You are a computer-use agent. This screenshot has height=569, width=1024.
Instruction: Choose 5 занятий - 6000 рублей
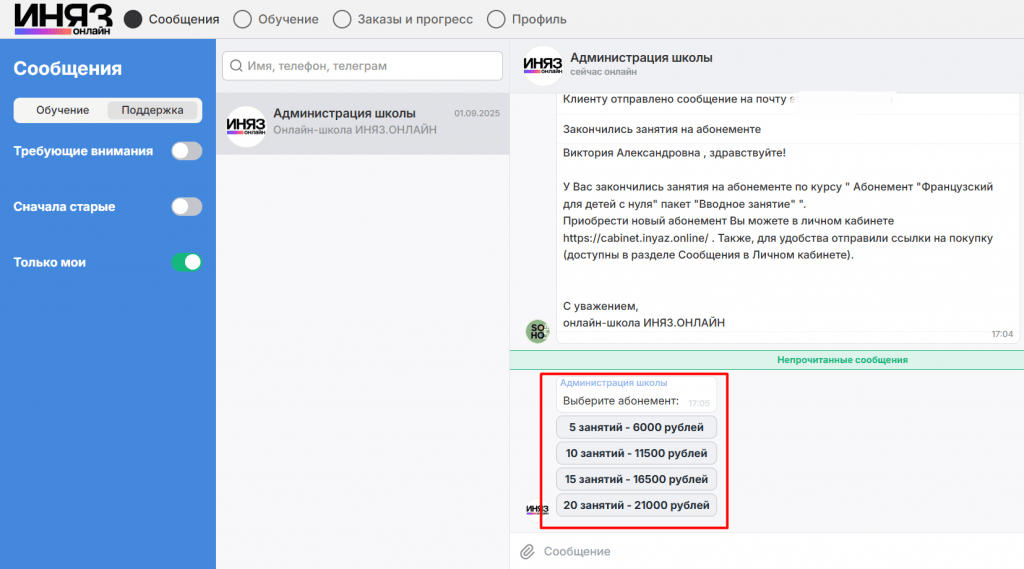click(x=636, y=427)
